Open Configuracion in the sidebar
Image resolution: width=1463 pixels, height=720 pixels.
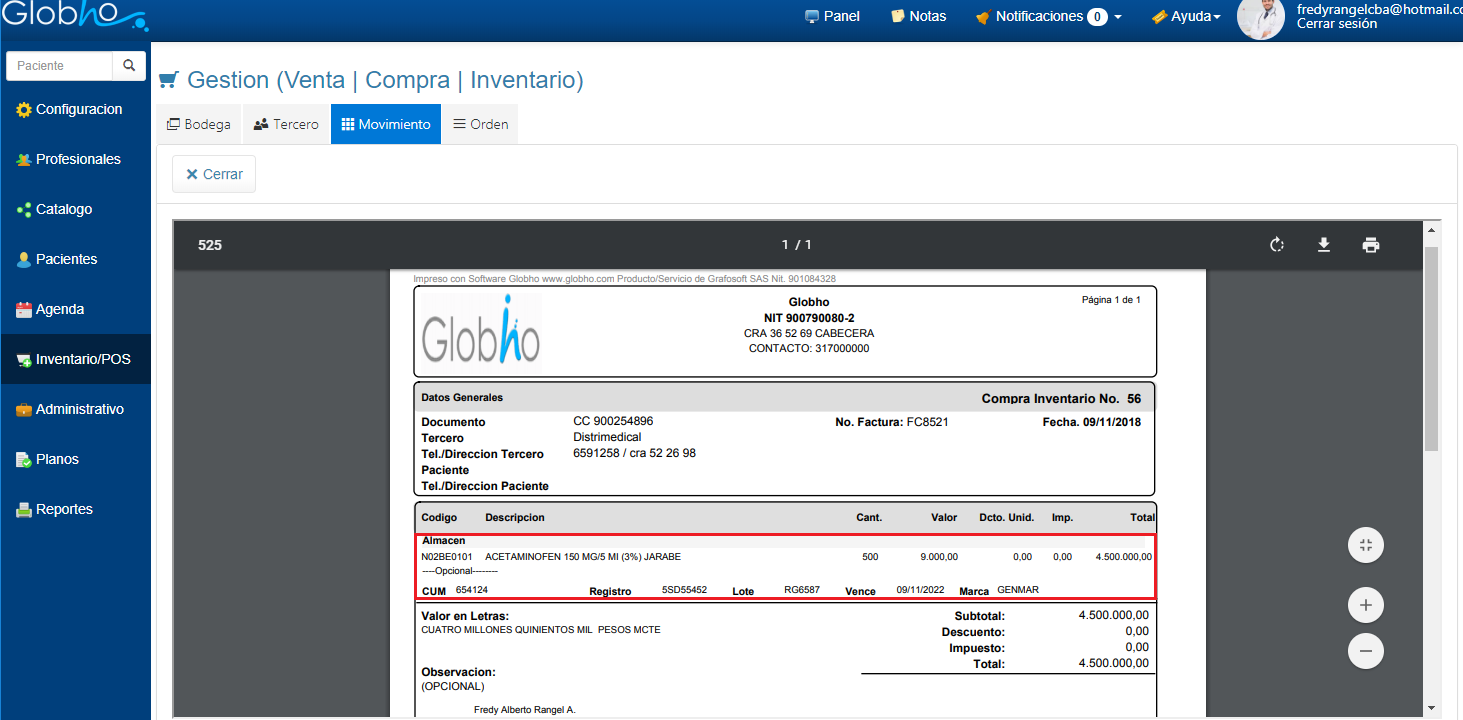(77, 109)
